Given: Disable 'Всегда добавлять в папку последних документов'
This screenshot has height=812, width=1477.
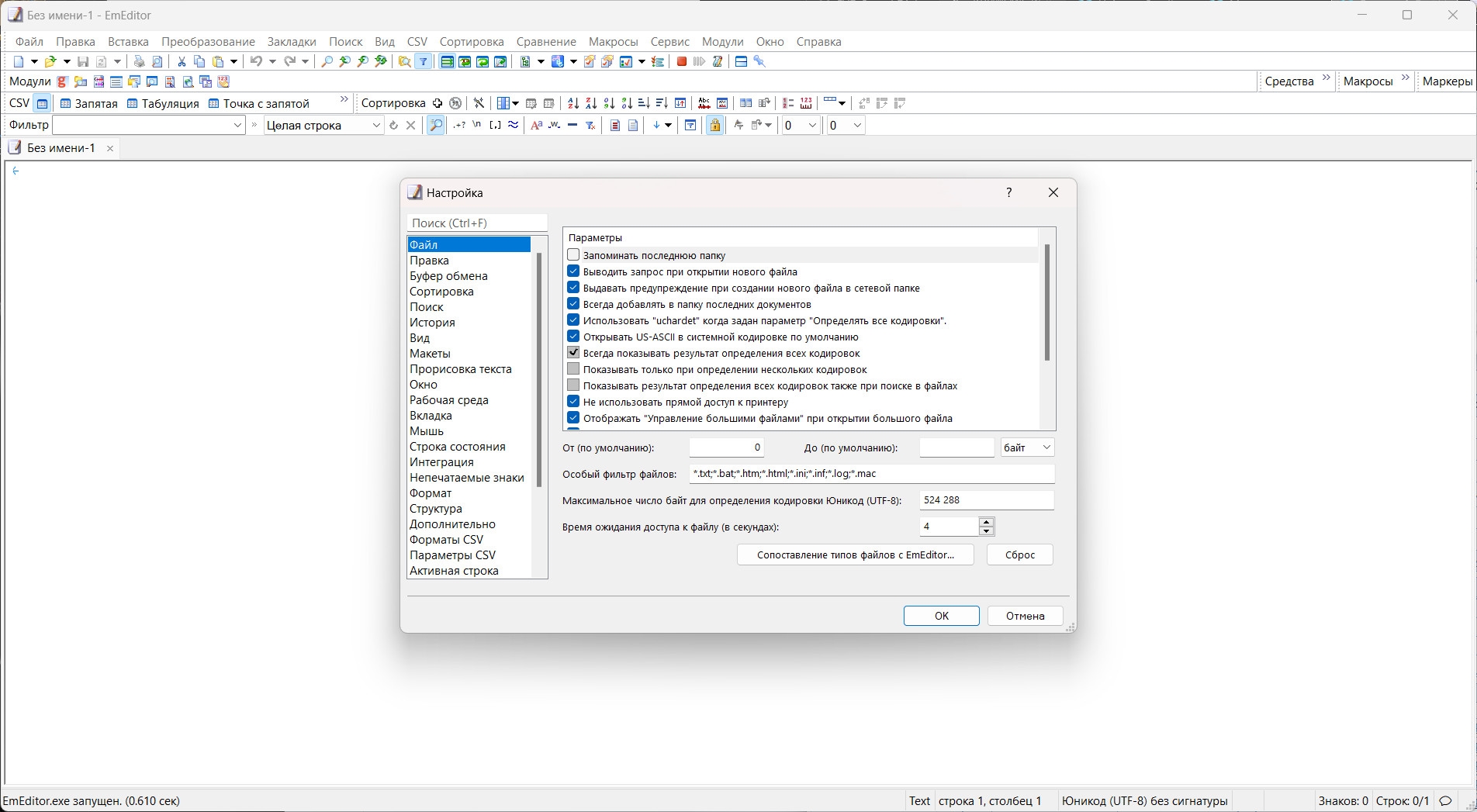Looking at the screenshot, I should pos(573,303).
